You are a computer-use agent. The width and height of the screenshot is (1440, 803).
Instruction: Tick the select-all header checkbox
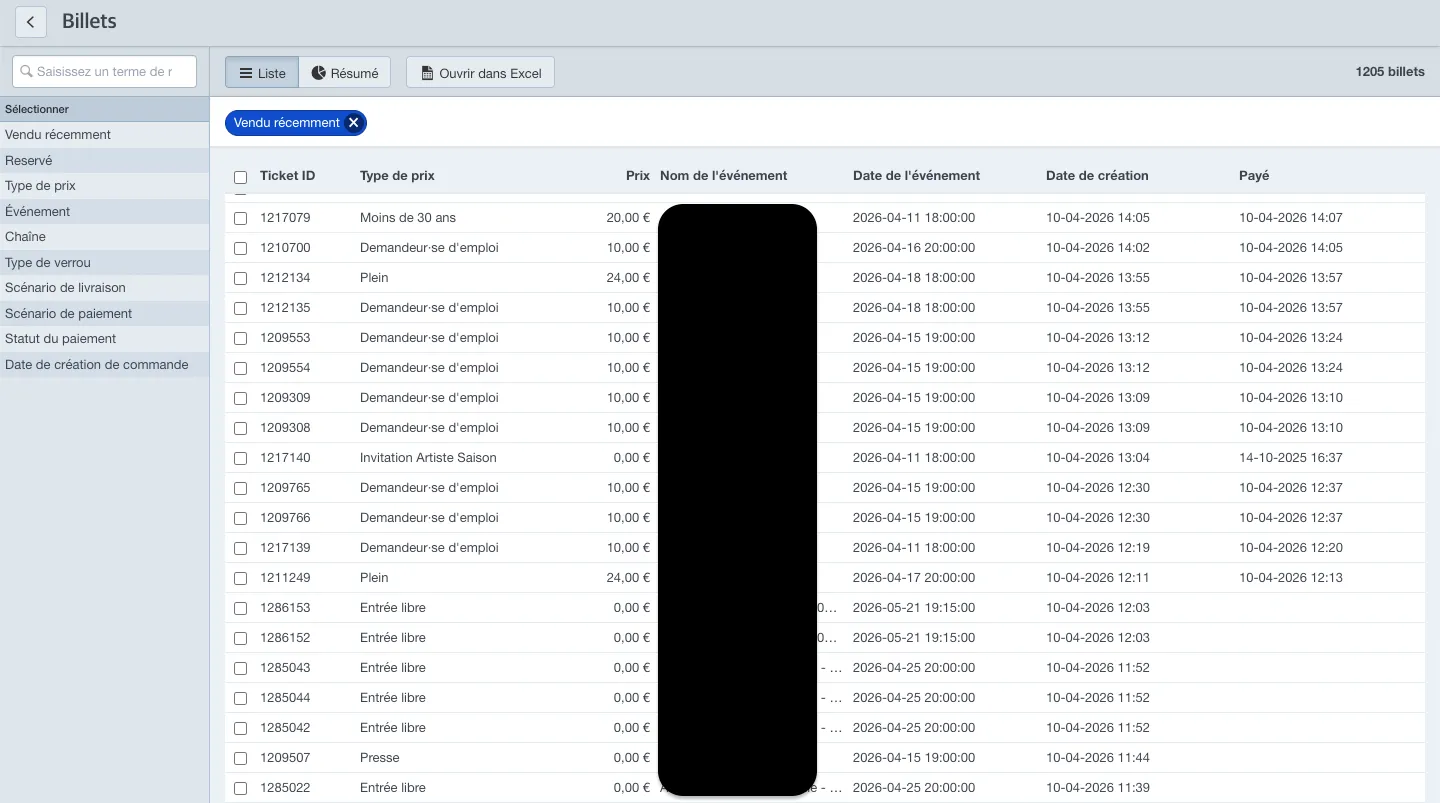tap(240, 177)
